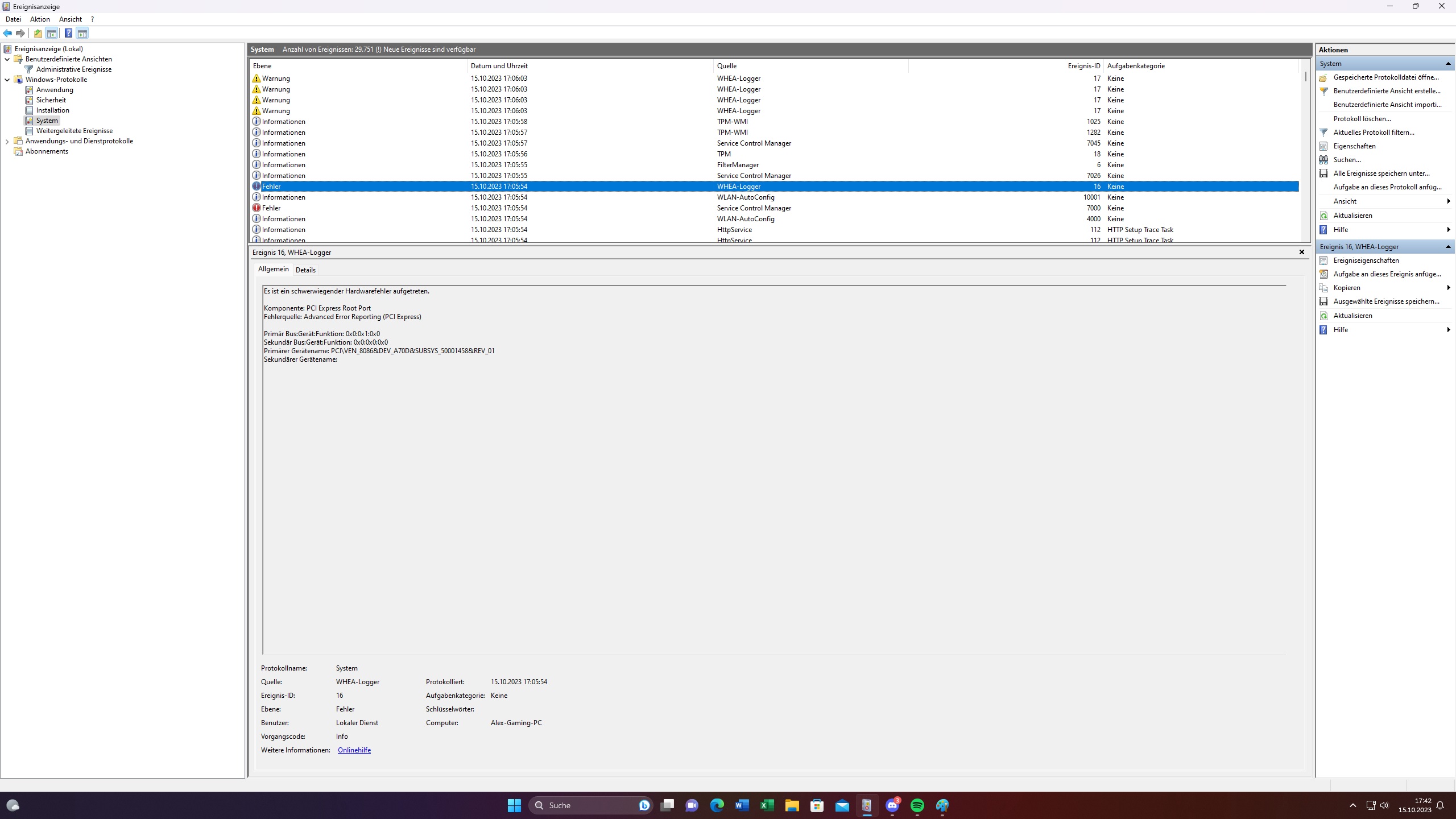
Task: Open the Kopieren submenu arrow
Action: (1448, 288)
